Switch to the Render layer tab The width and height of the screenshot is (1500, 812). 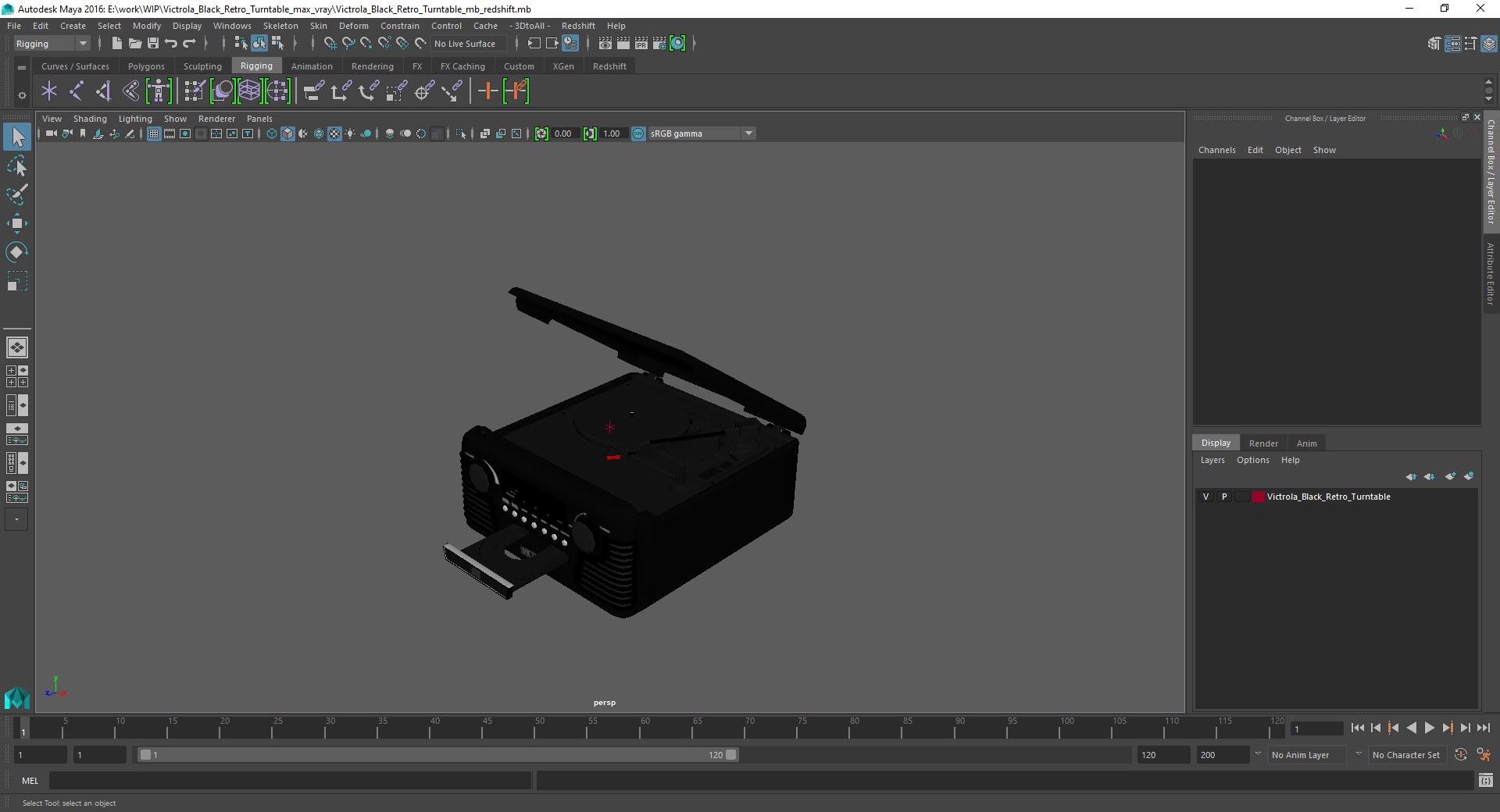point(1263,443)
